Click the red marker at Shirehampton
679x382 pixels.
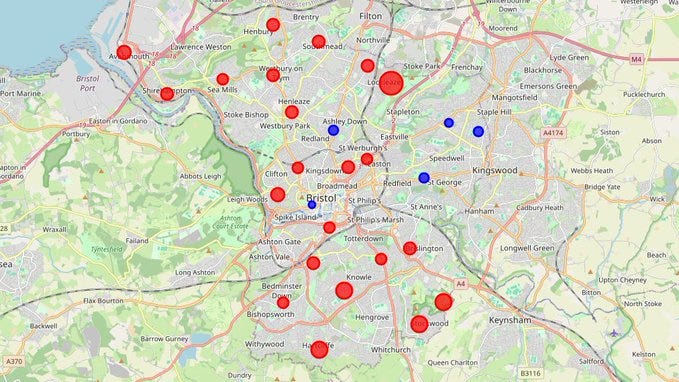pyautogui.click(x=167, y=94)
